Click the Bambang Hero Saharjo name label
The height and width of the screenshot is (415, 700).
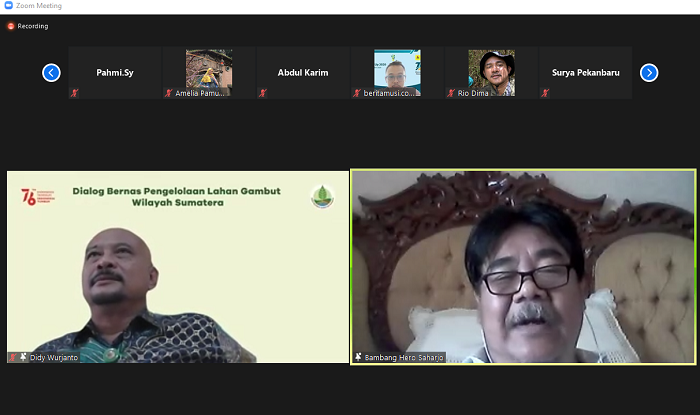pyautogui.click(x=404, y=357)
